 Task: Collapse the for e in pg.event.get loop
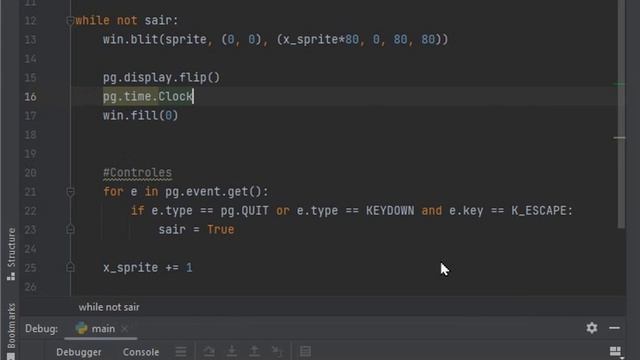click(x=70, y=192)
